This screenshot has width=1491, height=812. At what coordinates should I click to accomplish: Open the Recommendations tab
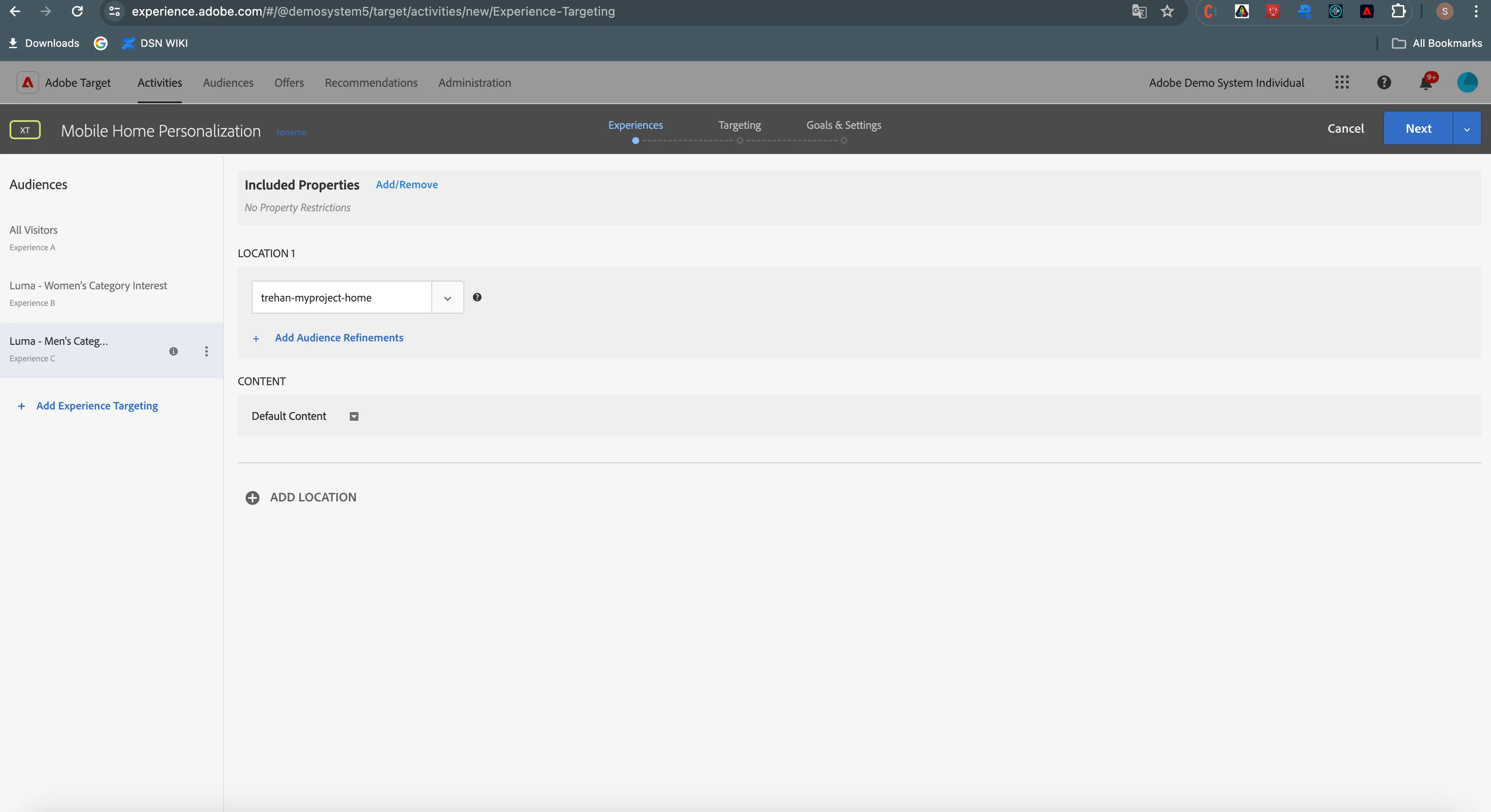(x=371, y=83)
